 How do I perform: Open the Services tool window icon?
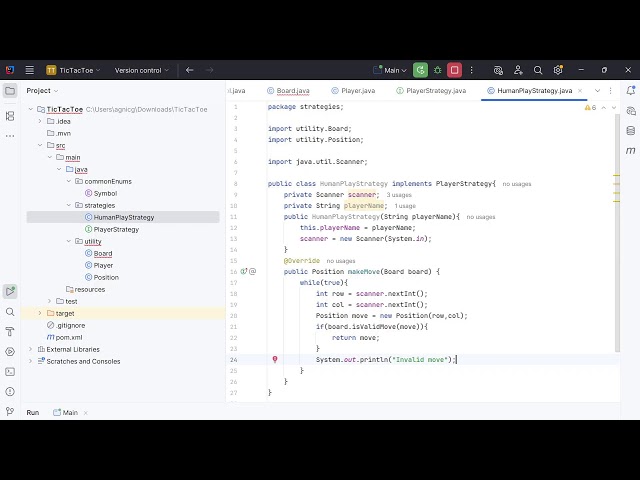10,351
